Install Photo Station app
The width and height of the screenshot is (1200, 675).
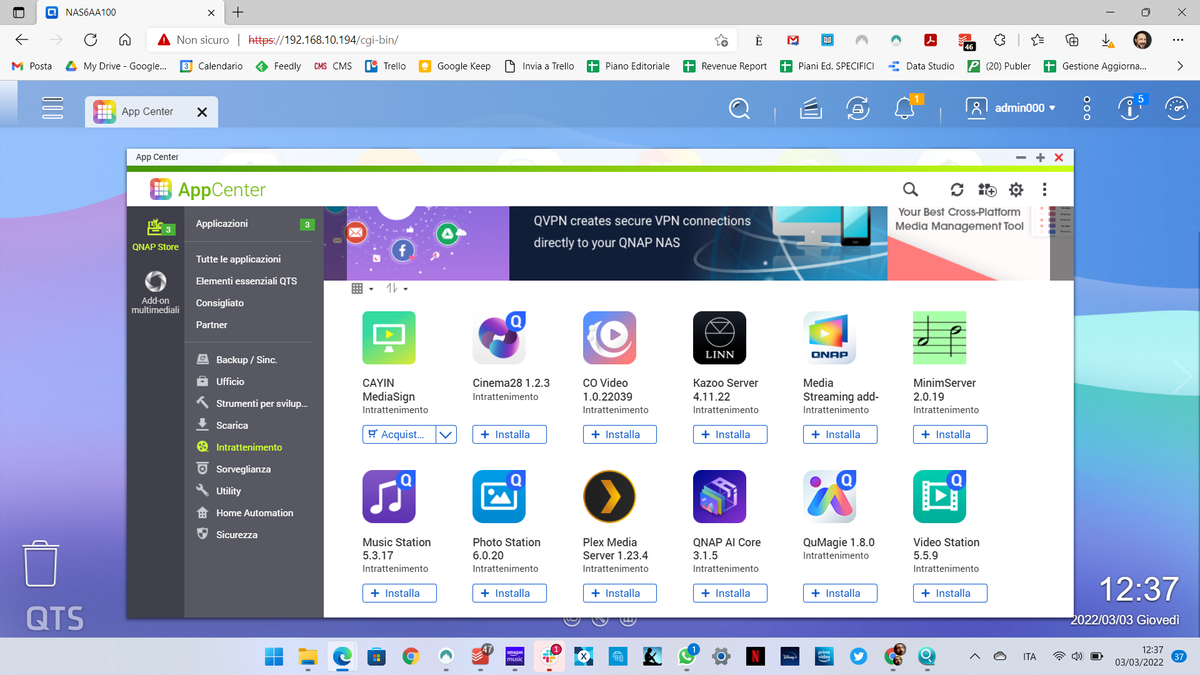[x=509, y=593]
